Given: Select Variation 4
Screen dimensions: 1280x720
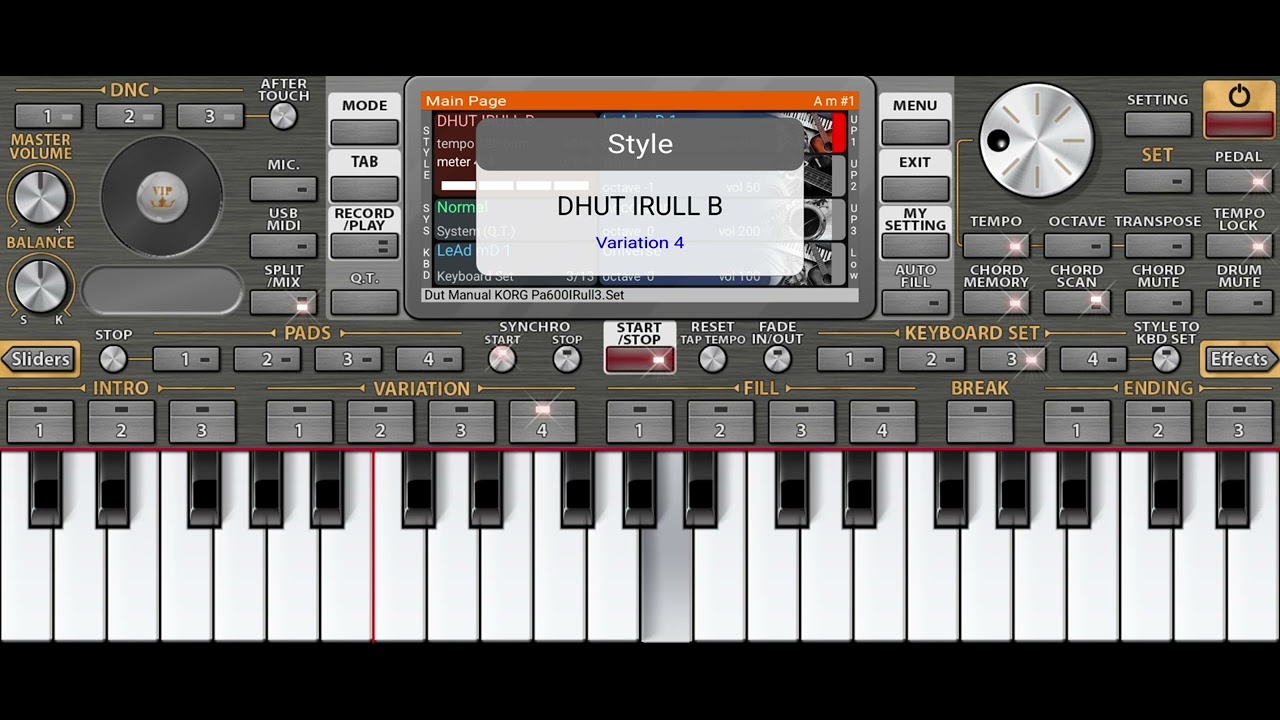Looking at the screenshot, I should (x=542, y=421).
